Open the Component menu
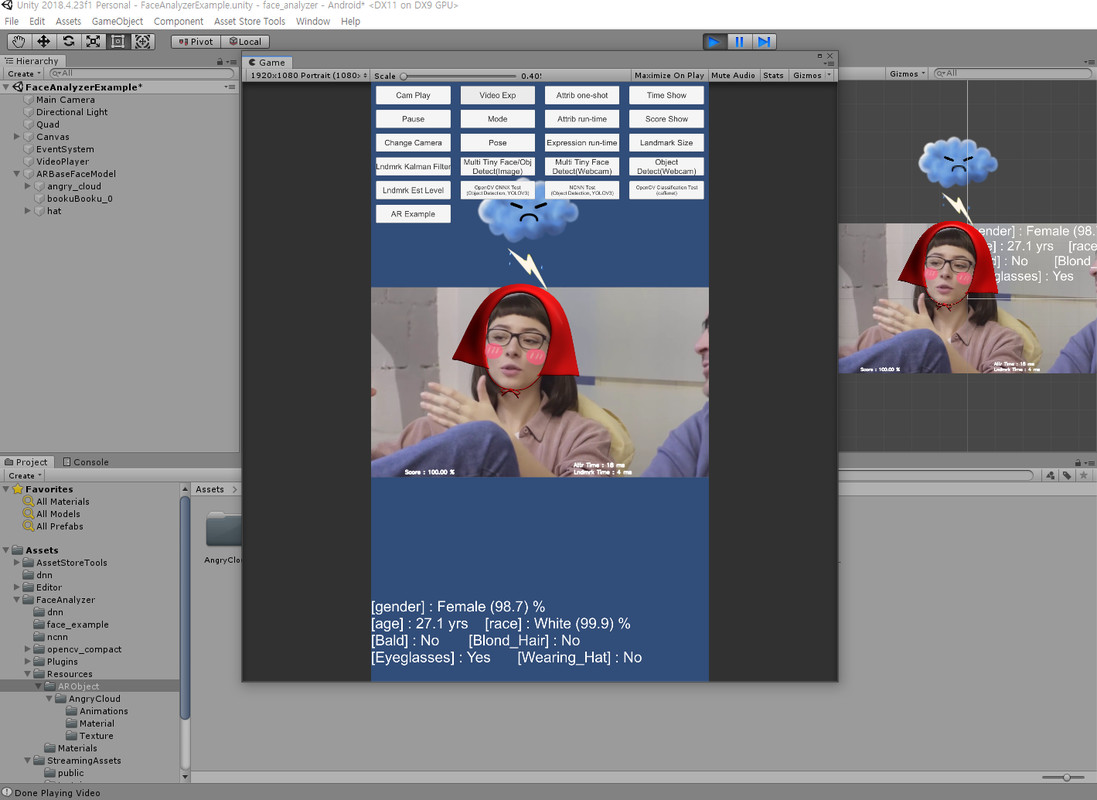1097x800 pixels. 178,22
